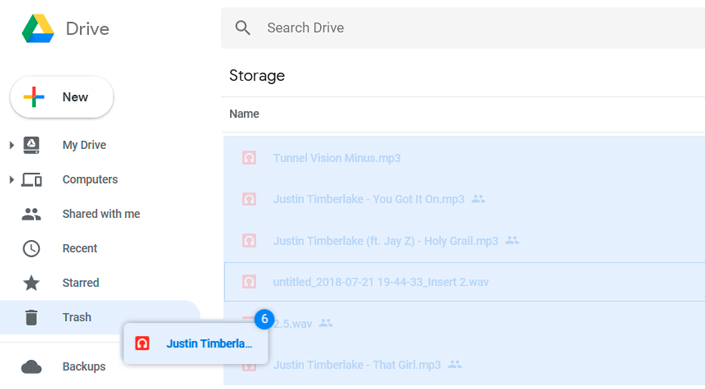
Task: Expand the Computers tree
Action: [x=11, y=179]
